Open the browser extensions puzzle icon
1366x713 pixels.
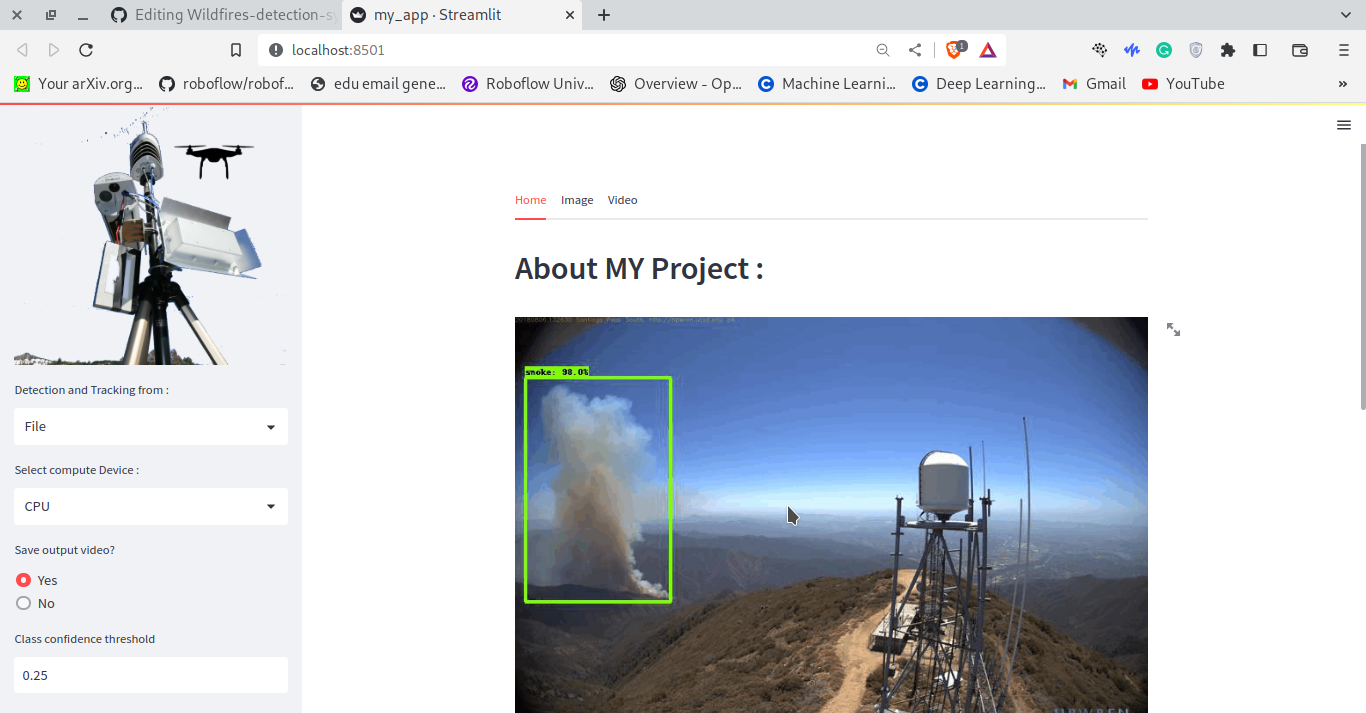click(x=1227, y=49)
